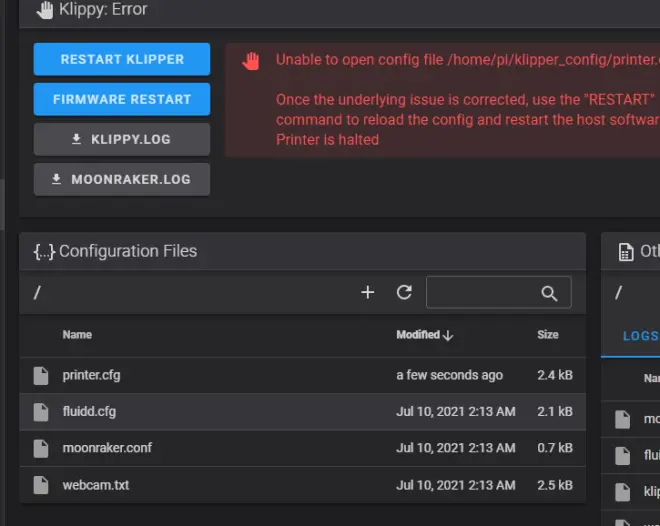Click the red halted hand icon
The image size is (660, 526).
pyautogui.click(x=251, y=61)
